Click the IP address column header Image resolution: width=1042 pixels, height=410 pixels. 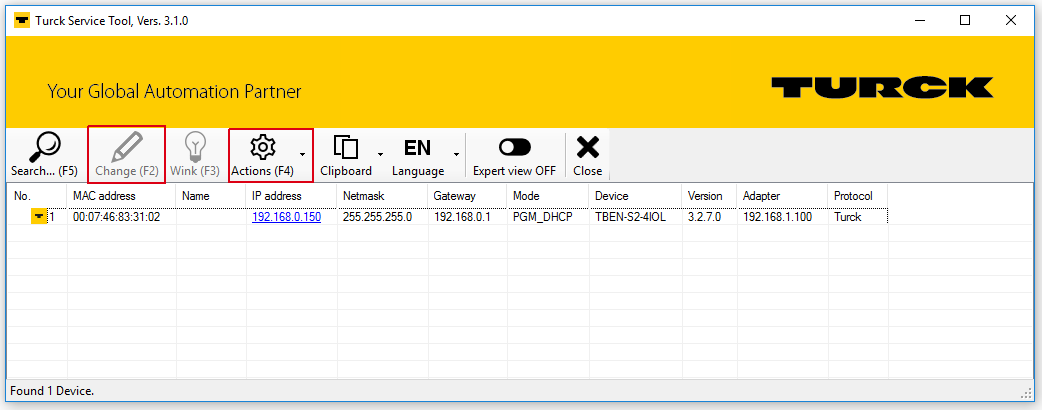click(292, 196)
